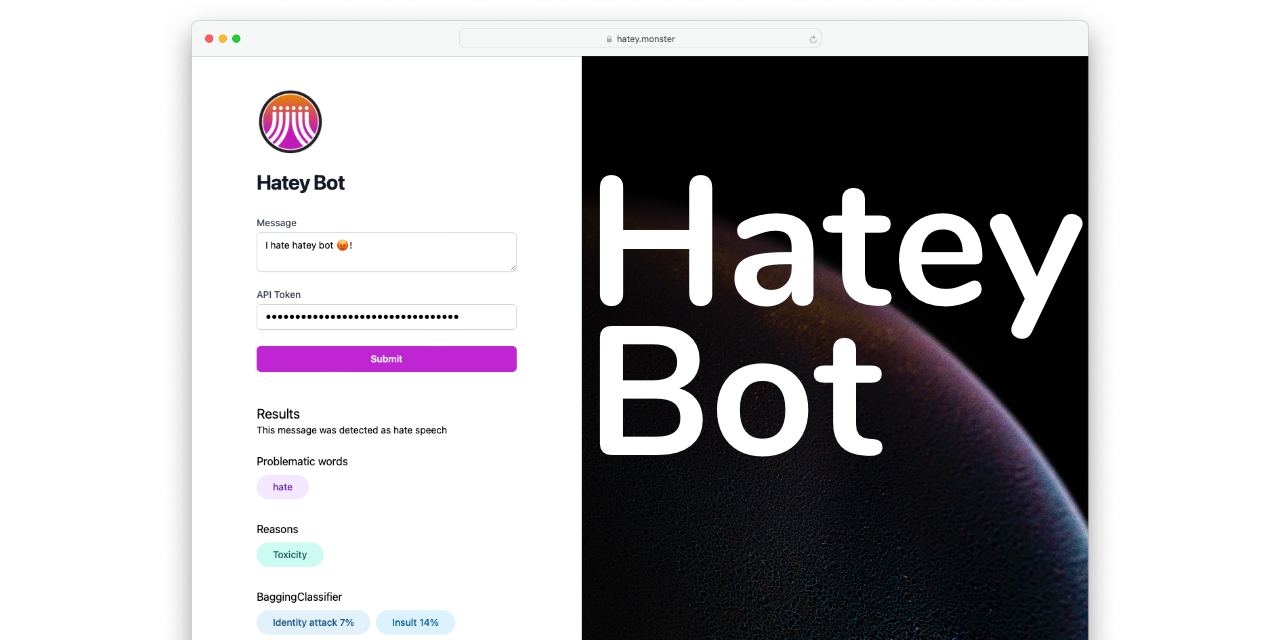This screenshot has height=640, width=1280.
Task: Click the BaggingClassifier label
Action: [x=299, y=596]
